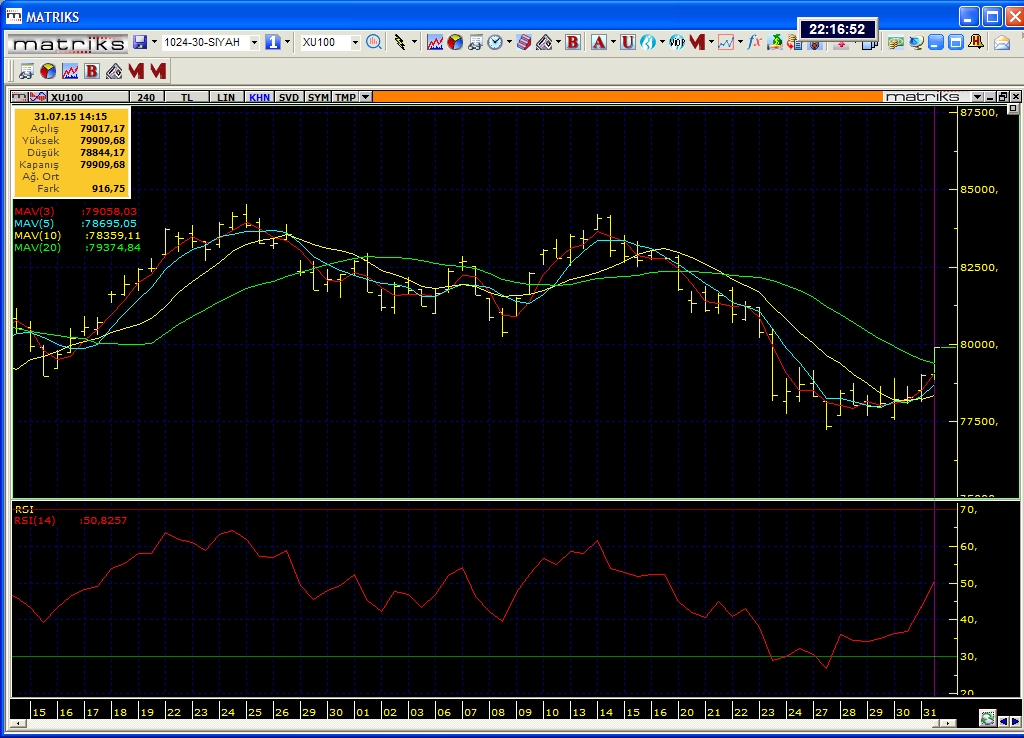
Task: Toggle the SVD chart option
Action: pos(288,97)
